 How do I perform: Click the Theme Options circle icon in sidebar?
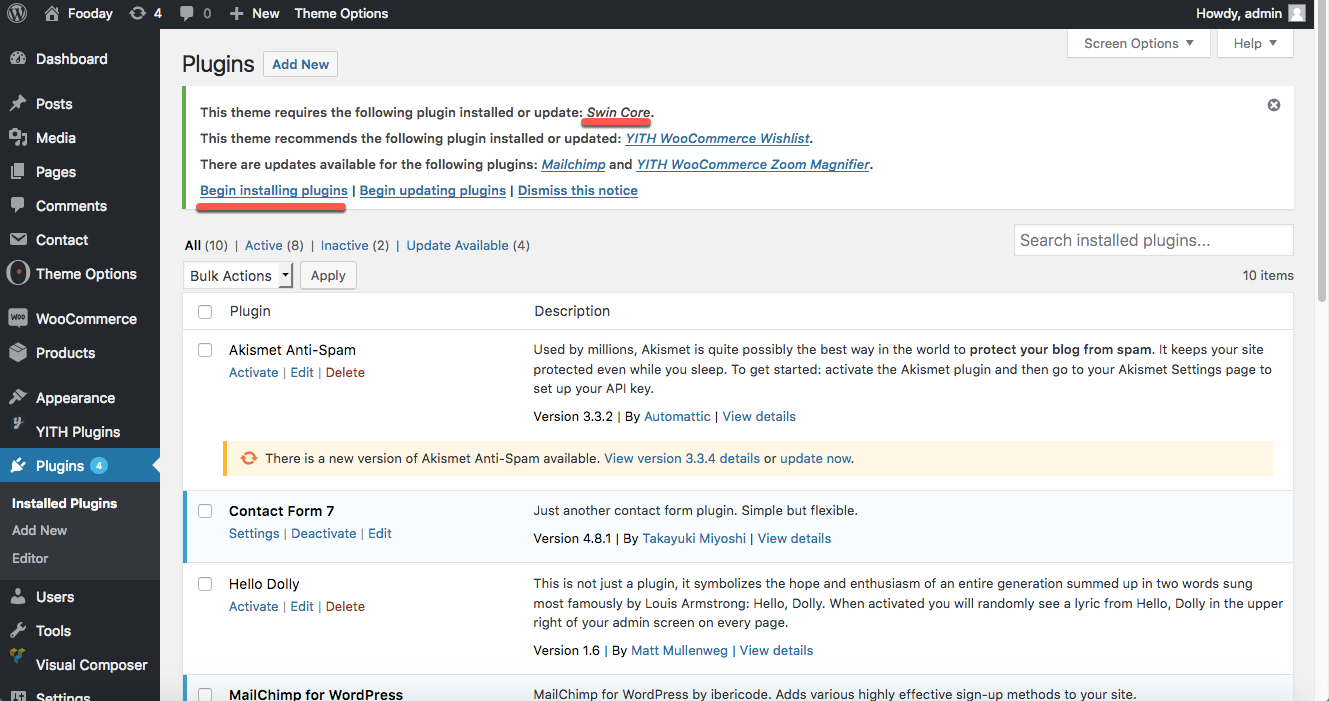(x=18, y=273)
